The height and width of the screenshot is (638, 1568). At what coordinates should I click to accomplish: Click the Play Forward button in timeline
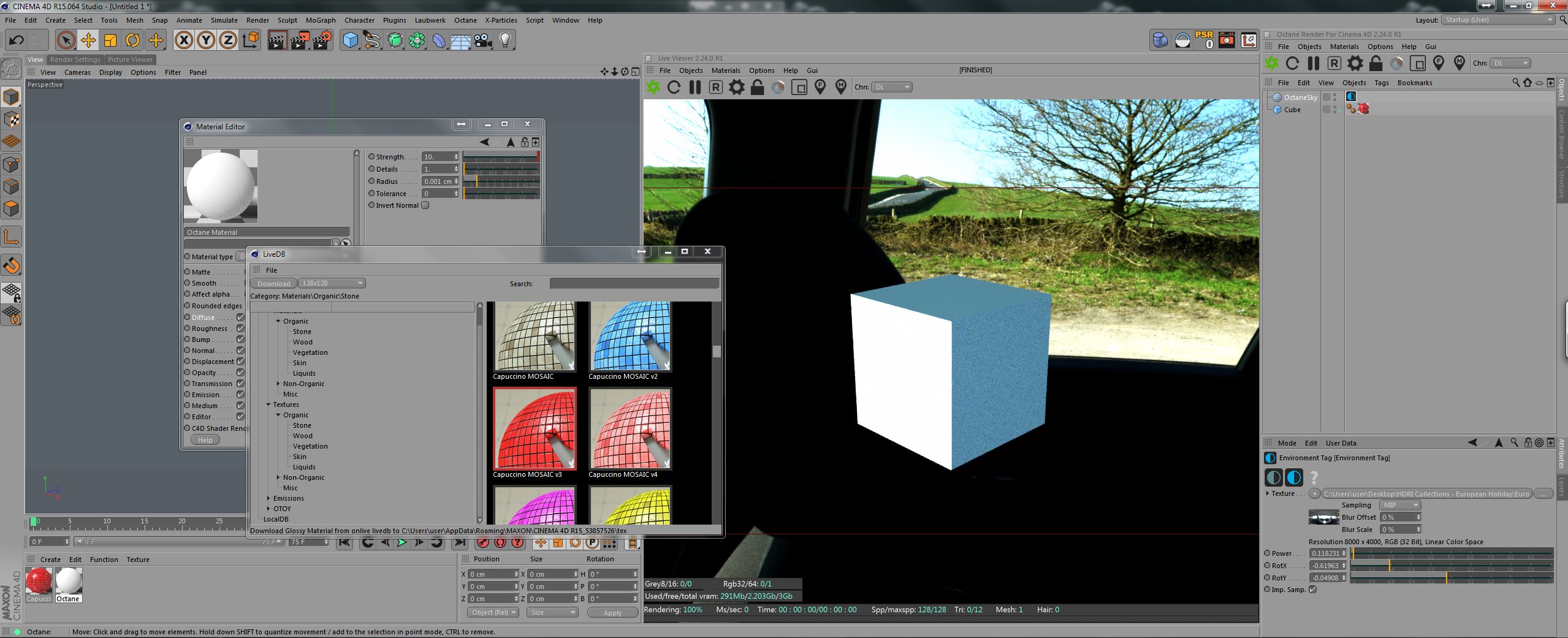(x=402, y=542)
